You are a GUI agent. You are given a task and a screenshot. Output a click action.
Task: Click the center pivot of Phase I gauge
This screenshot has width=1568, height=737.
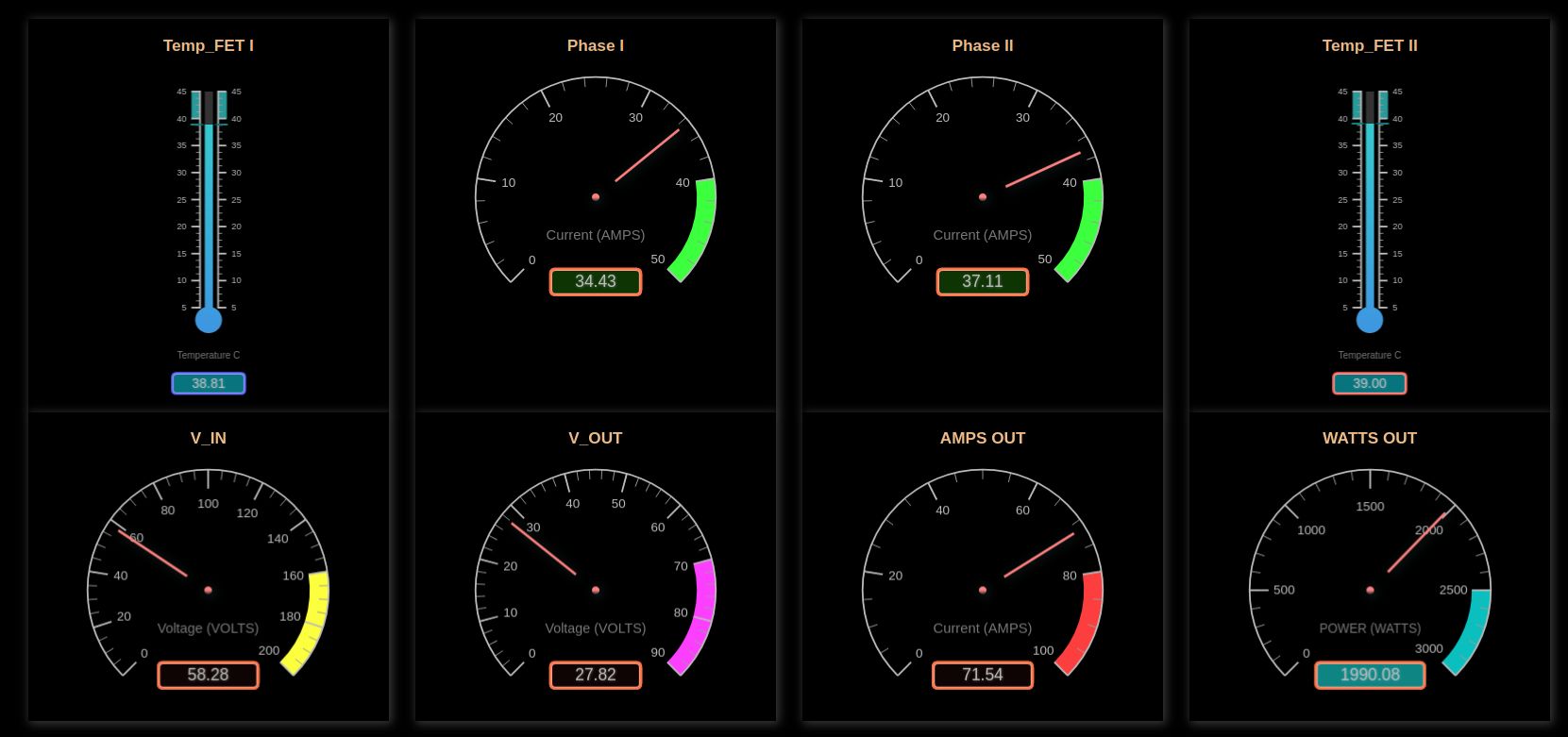pyautogui.click(x=596, y=197)
